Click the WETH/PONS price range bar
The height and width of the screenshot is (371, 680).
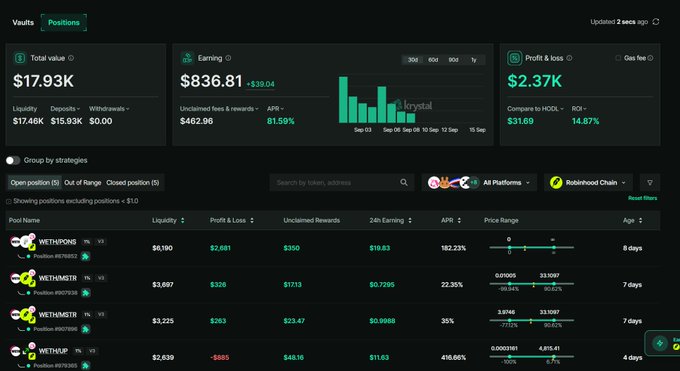point(531,247)
